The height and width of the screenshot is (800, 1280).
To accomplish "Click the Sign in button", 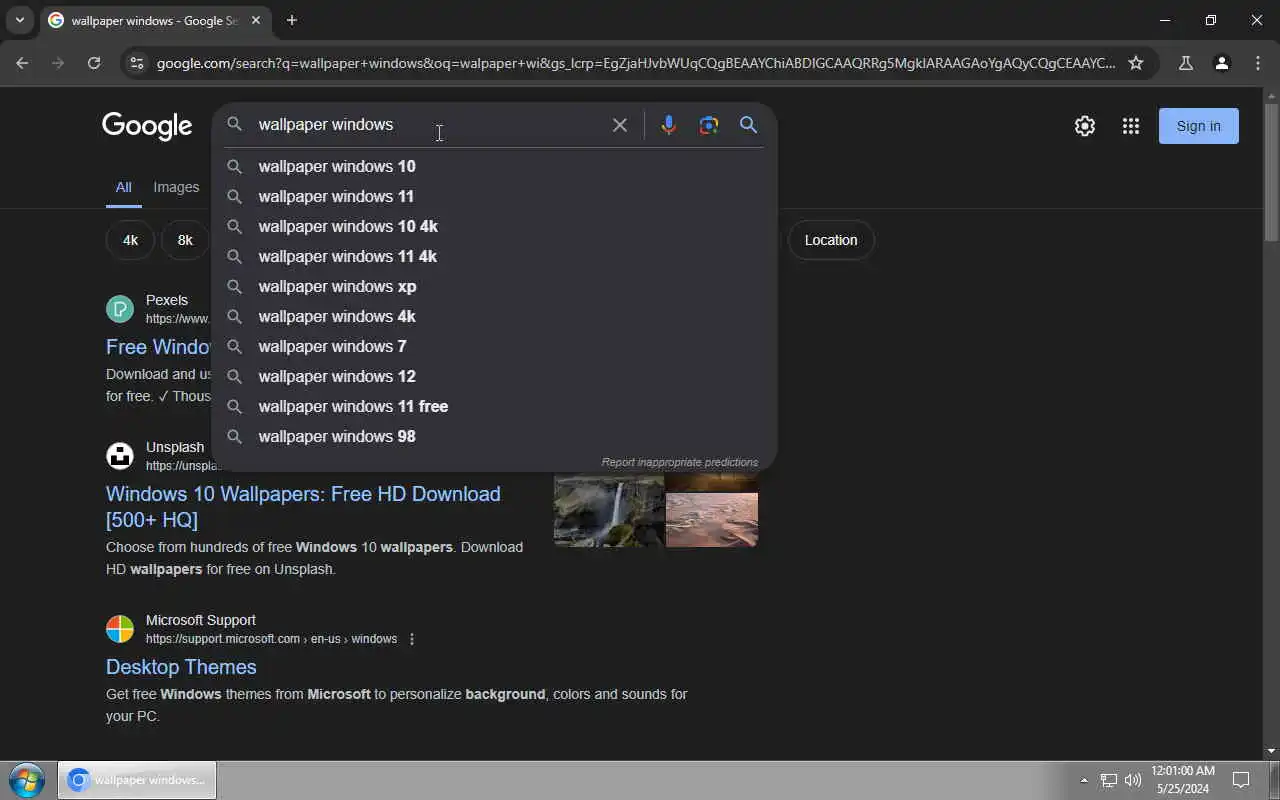I will (x=1198, y=126).
